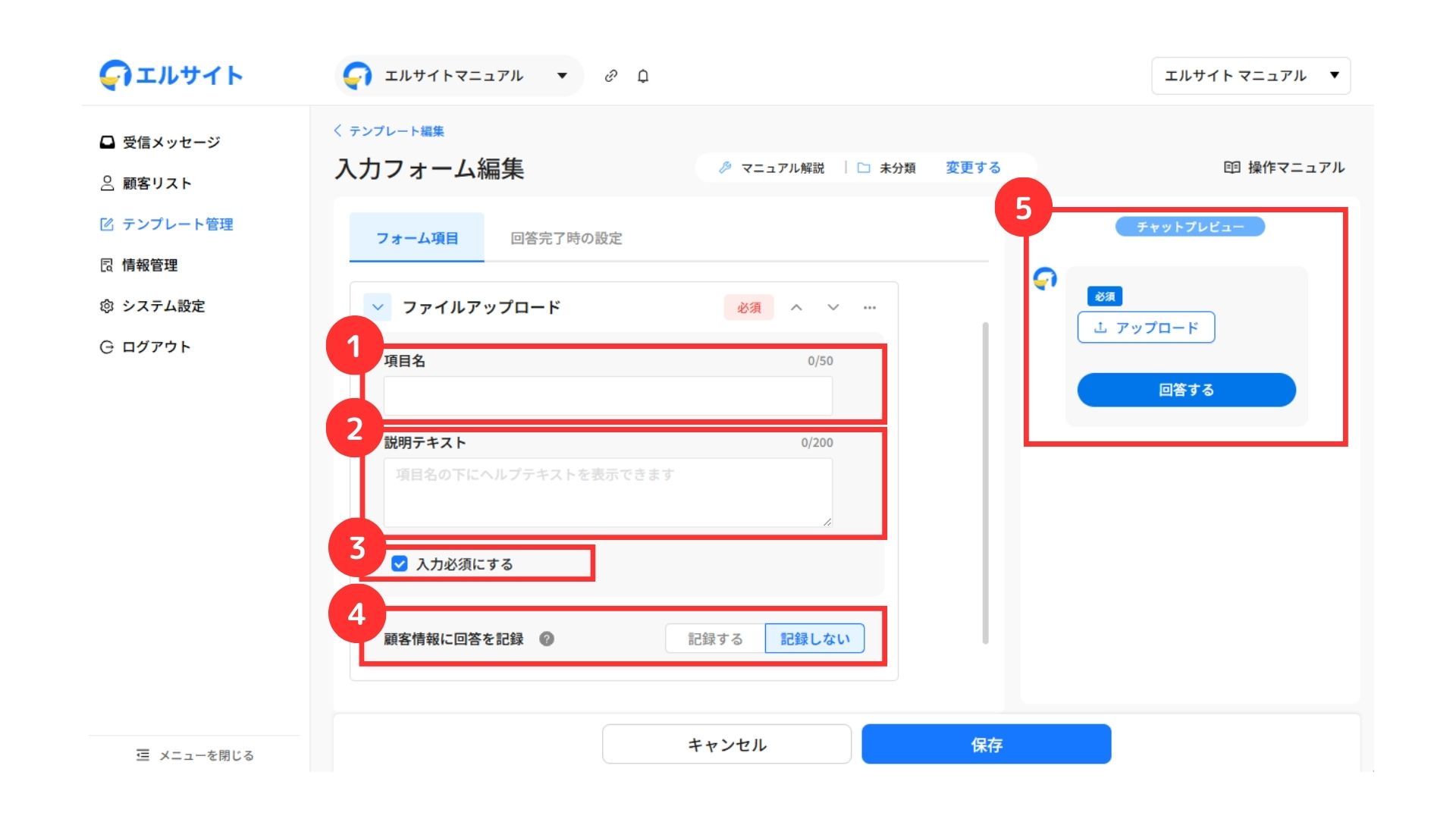Click the form vertical scrollbar
The height and width of the screenshot is (819, 1456).
point(985,482)
